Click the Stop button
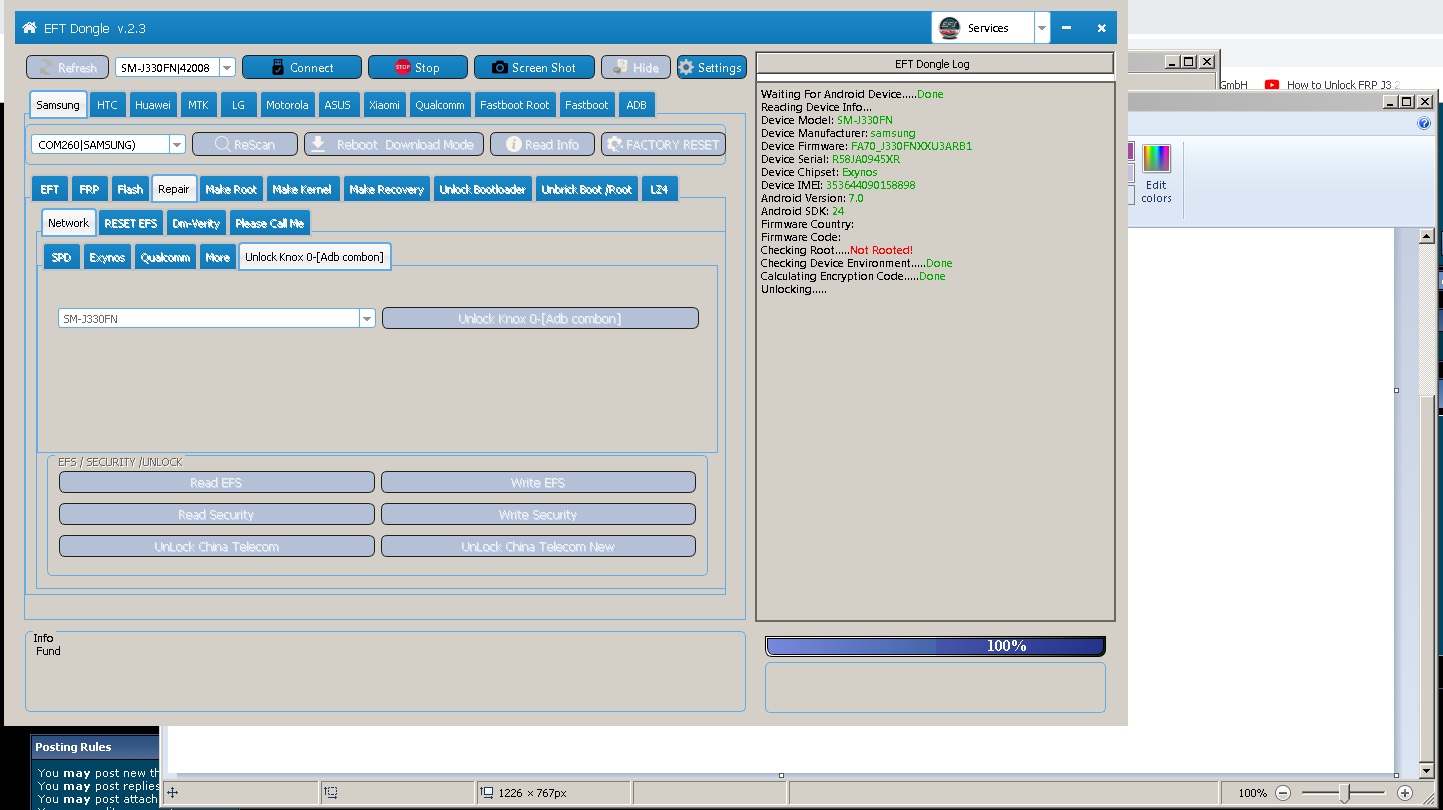 point(418,67)
